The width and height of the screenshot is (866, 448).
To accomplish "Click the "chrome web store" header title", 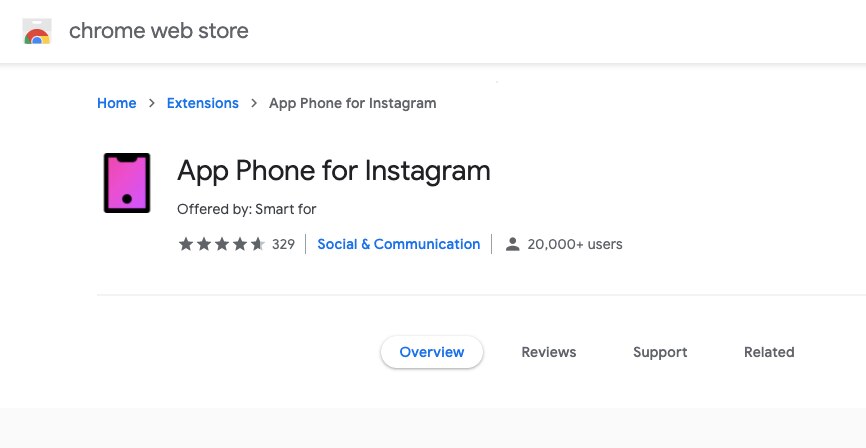I will [159, 31].
